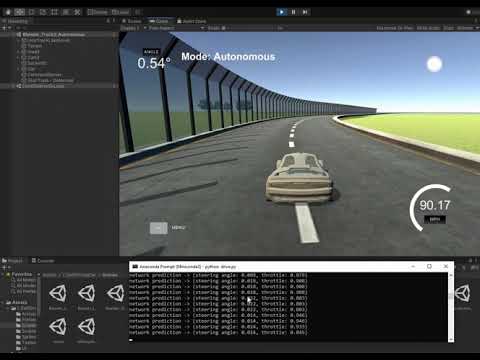Click the Mode: Autonomous label
480x360 pixels.
pos(228,56)
